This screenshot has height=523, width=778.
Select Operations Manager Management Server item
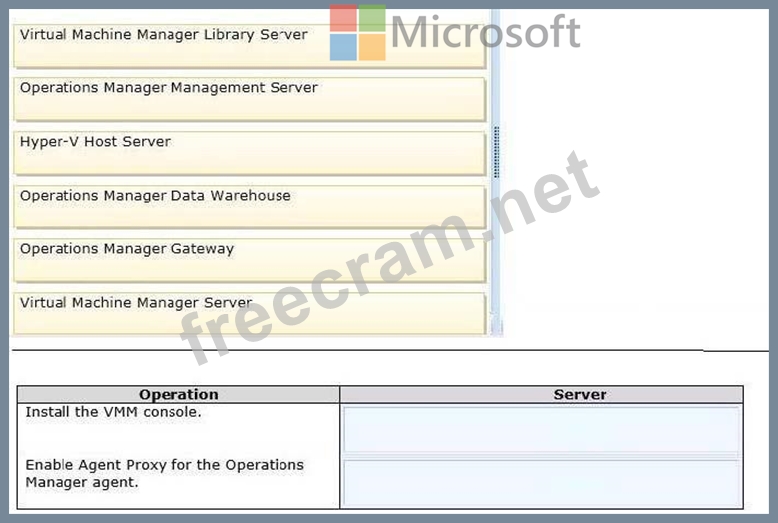pos(250,99)
